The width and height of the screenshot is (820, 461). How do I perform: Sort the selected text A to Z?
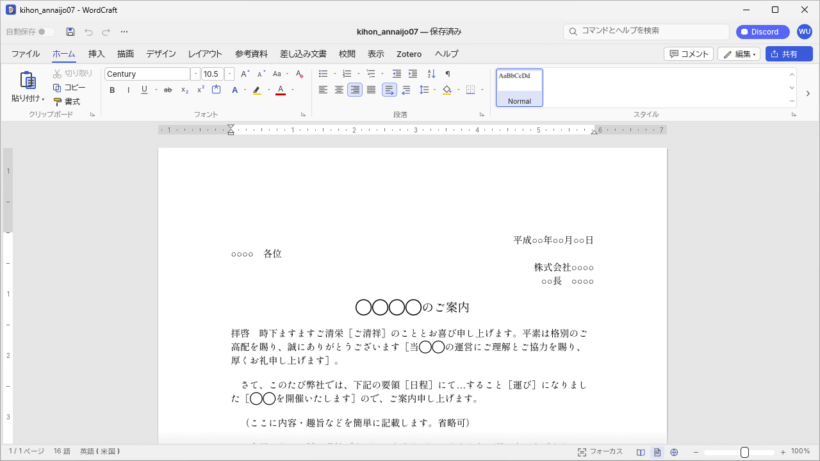click(431, 74)
